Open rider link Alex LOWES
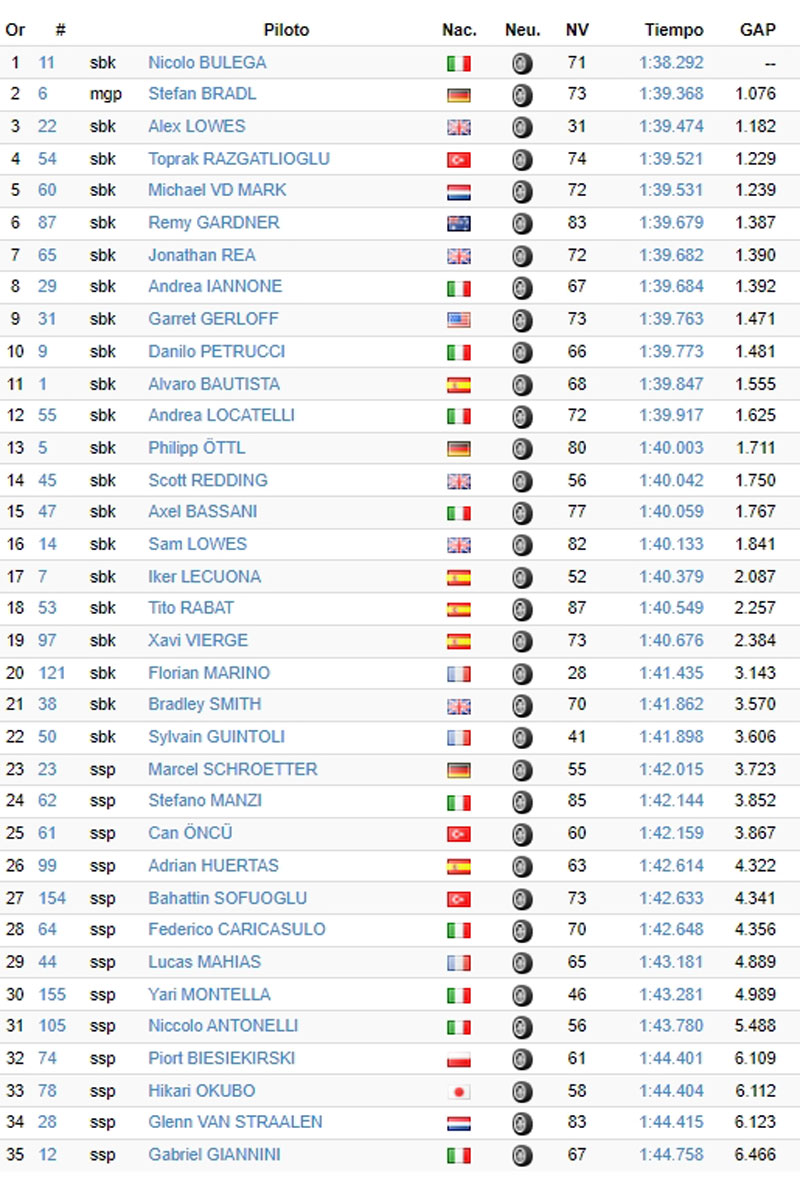This screenshot has height=1179, width=800. (196, 126)
